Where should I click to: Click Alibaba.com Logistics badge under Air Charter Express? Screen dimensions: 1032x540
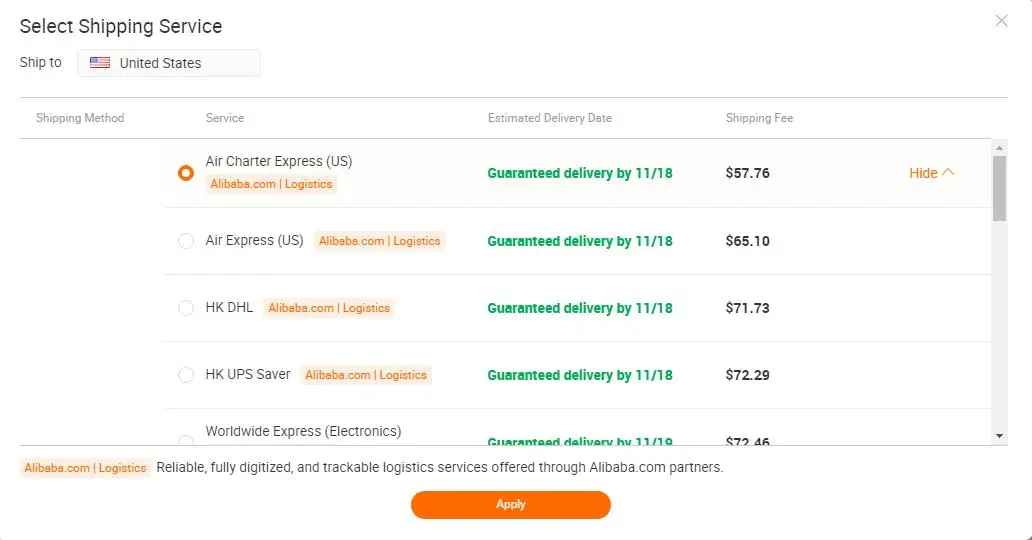click(x=271, y=184)
